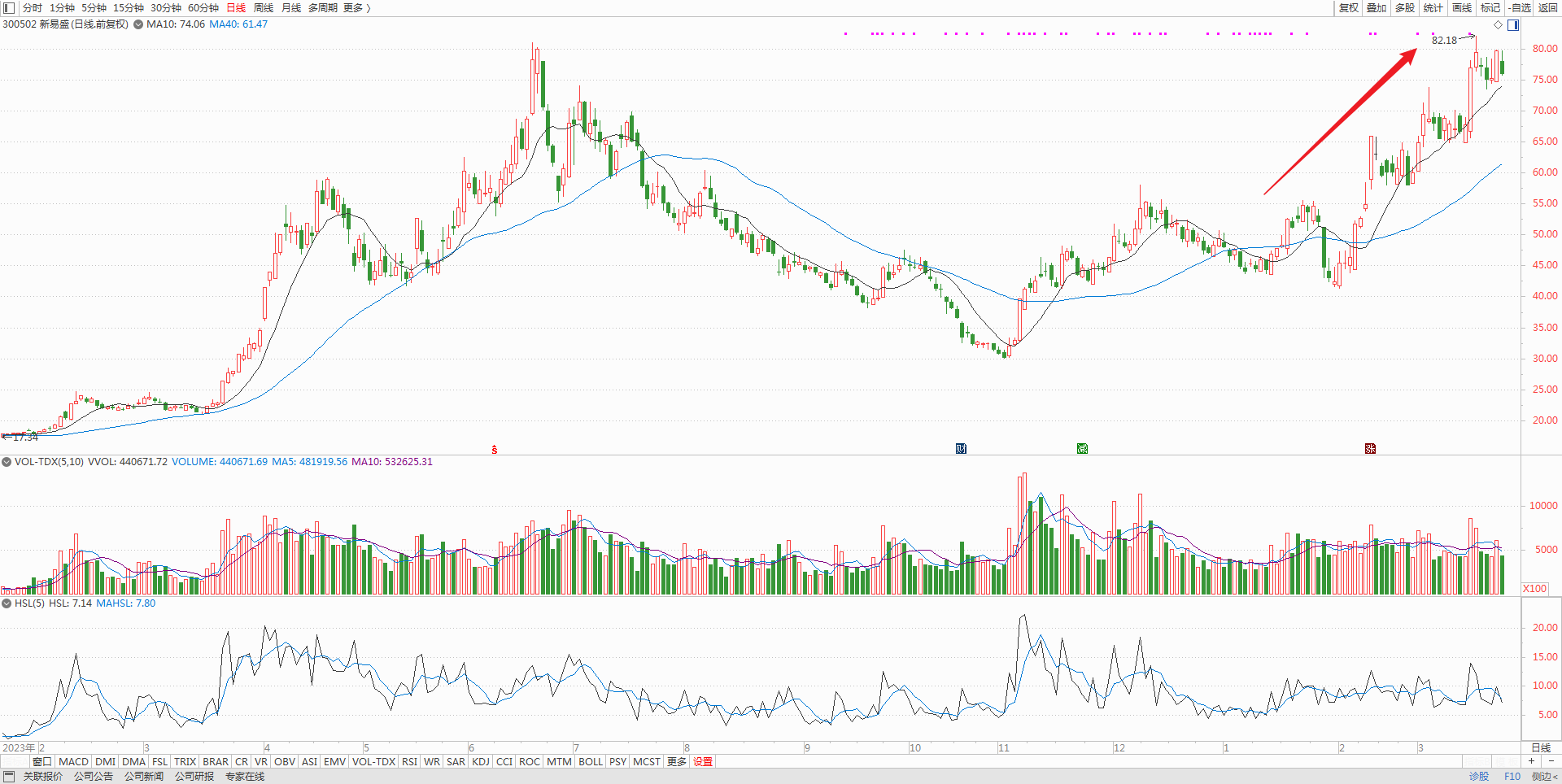
Task: Click the diamond marker icon near price axis
Action: tap(1498, 25)
